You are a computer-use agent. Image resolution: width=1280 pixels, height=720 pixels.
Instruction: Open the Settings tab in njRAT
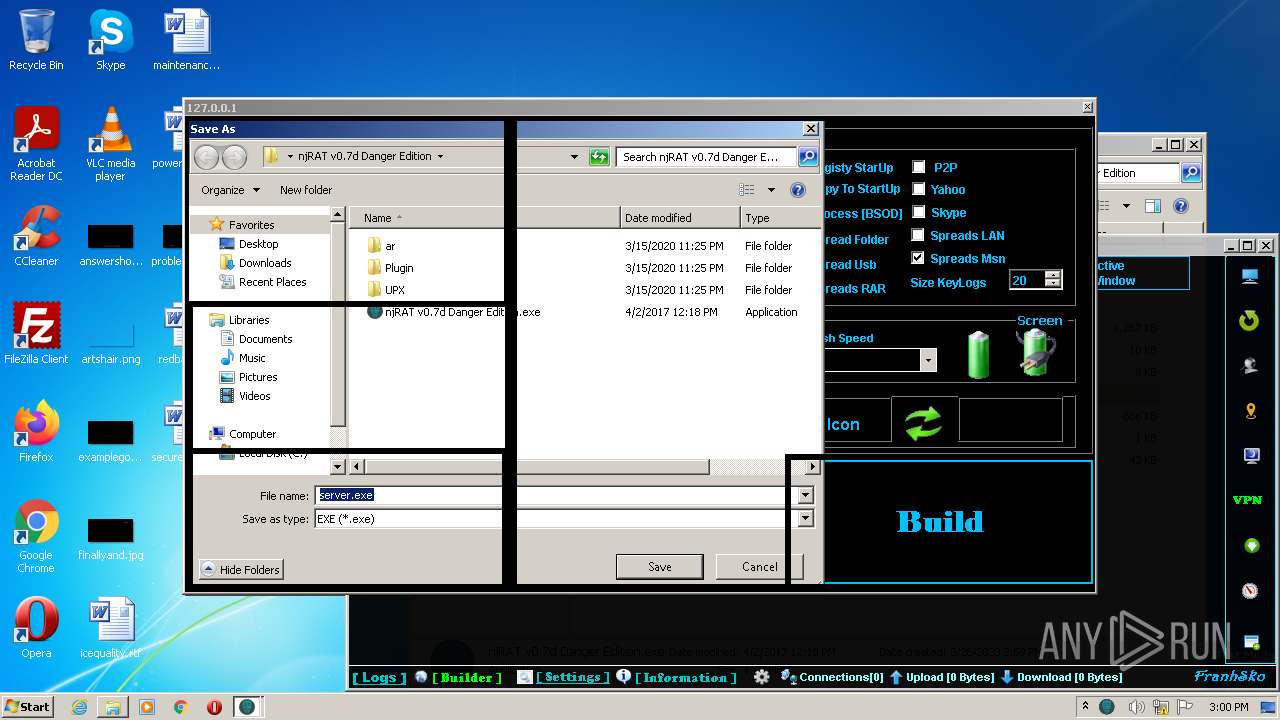[x=572, y=677]
